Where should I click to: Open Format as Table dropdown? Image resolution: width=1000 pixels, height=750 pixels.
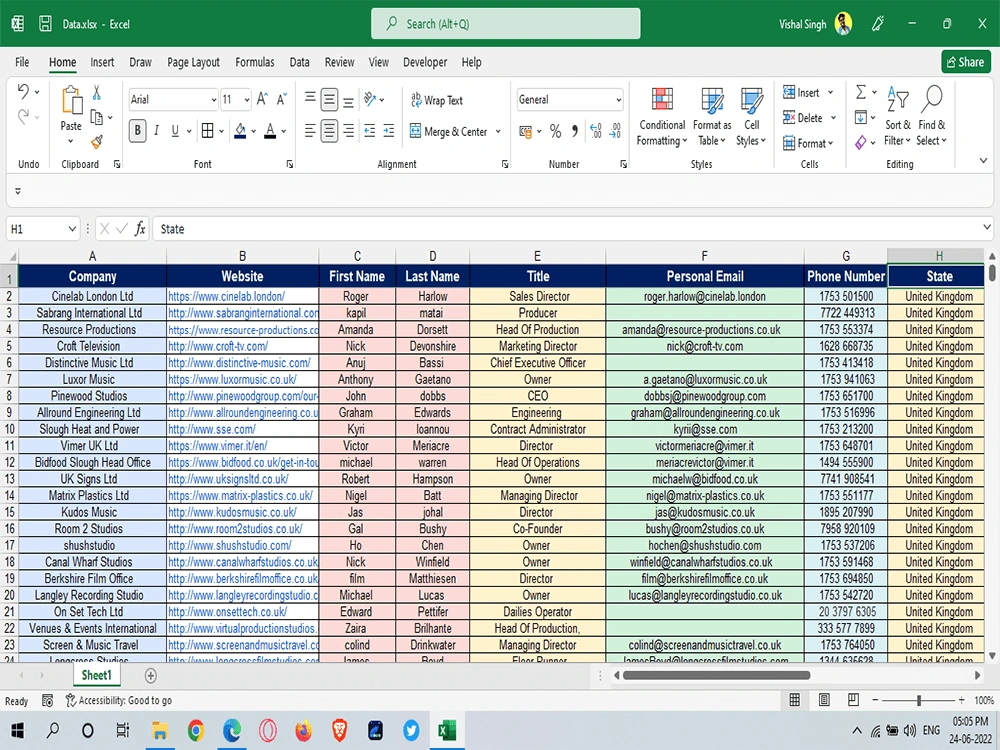pos(712,117)
